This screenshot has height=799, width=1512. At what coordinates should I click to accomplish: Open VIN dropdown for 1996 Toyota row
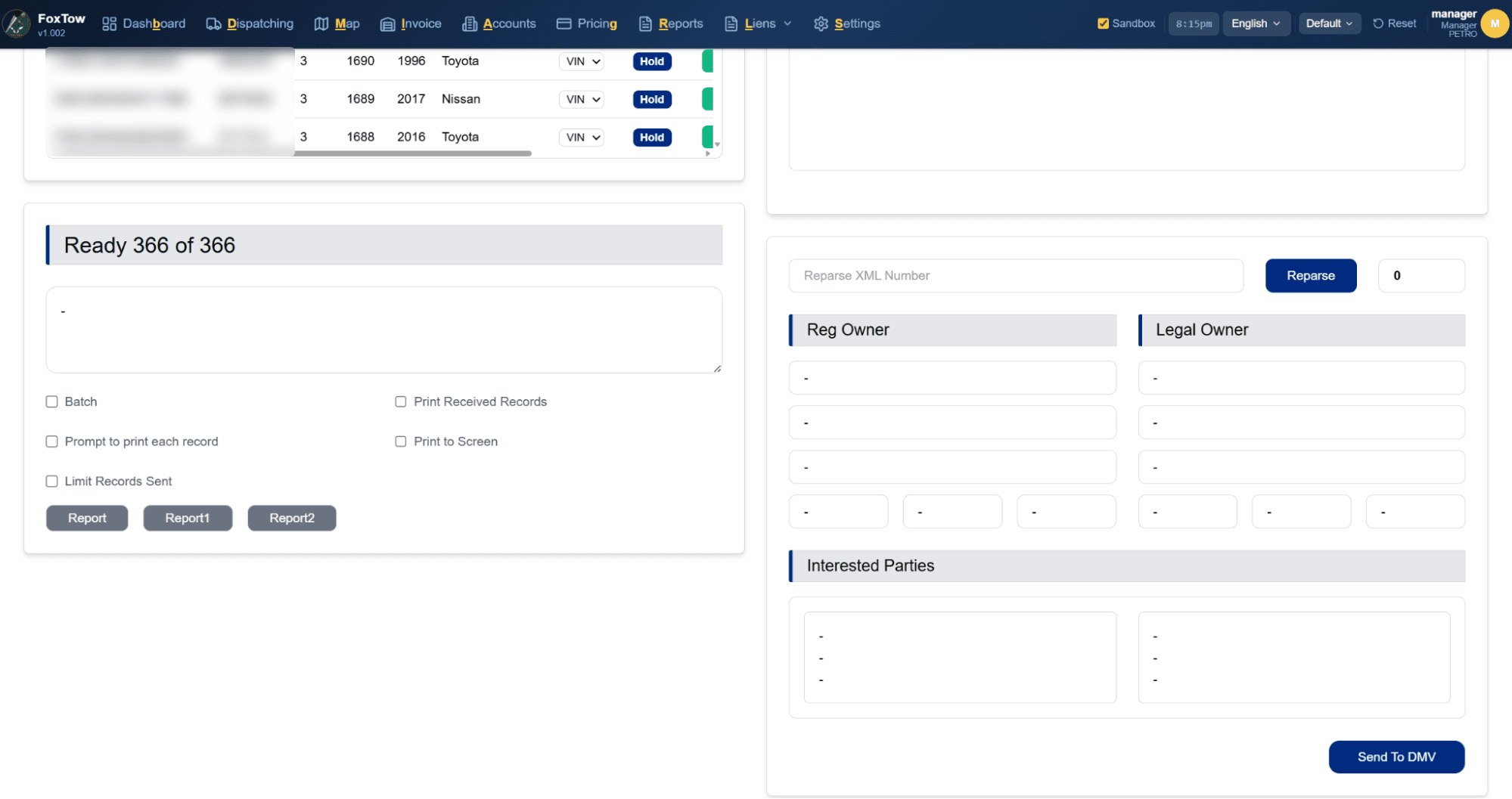click(582, 61)
